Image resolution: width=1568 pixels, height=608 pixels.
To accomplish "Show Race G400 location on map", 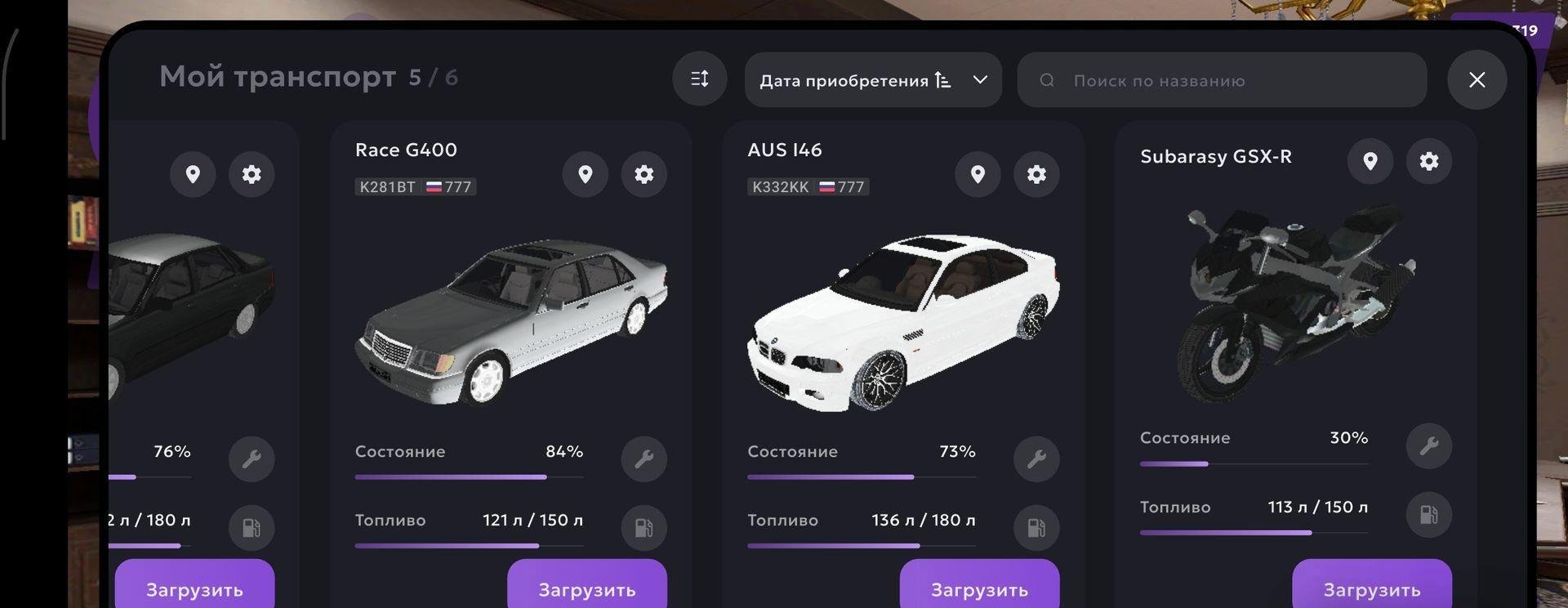I will pyautogui.click(x=586, y=174).
